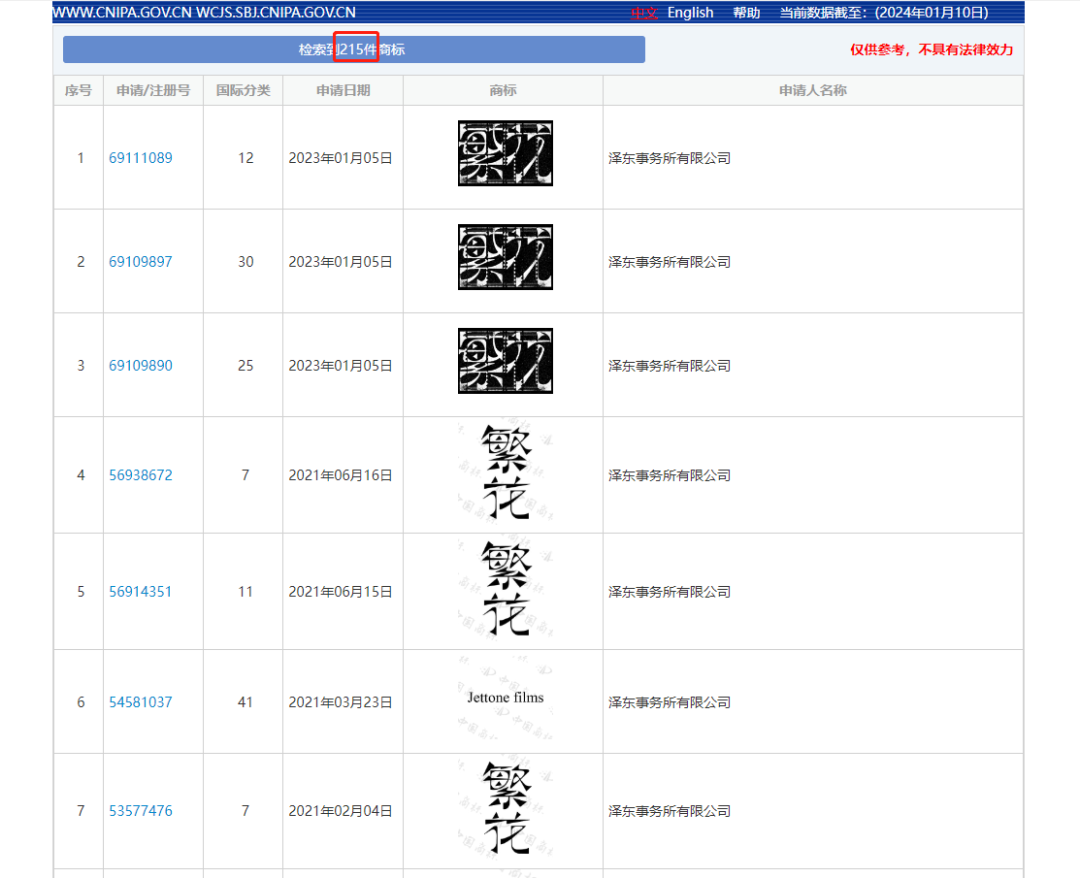Screen dimensions: 1080x878
Task: View the 繁花 trademark image for 56914351
Action: point(506,589)
